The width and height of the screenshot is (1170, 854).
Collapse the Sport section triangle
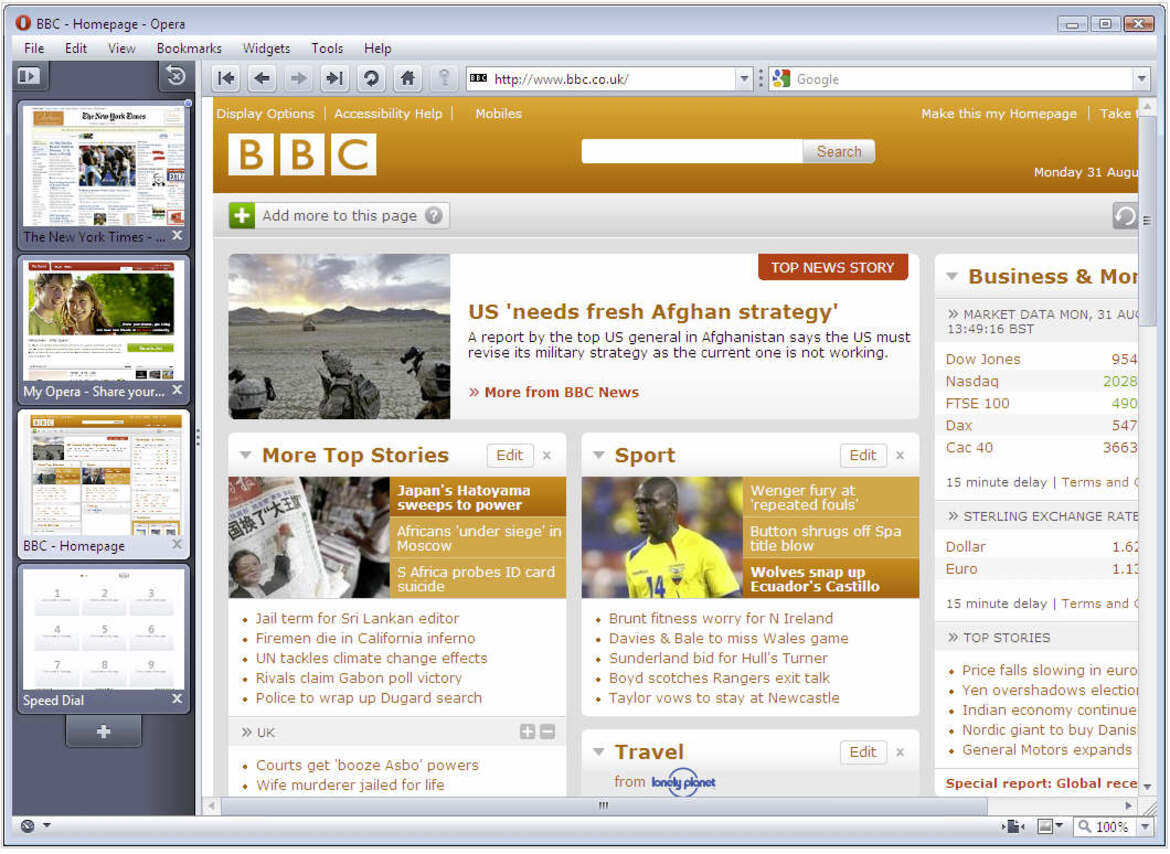[x=598, y=455]
